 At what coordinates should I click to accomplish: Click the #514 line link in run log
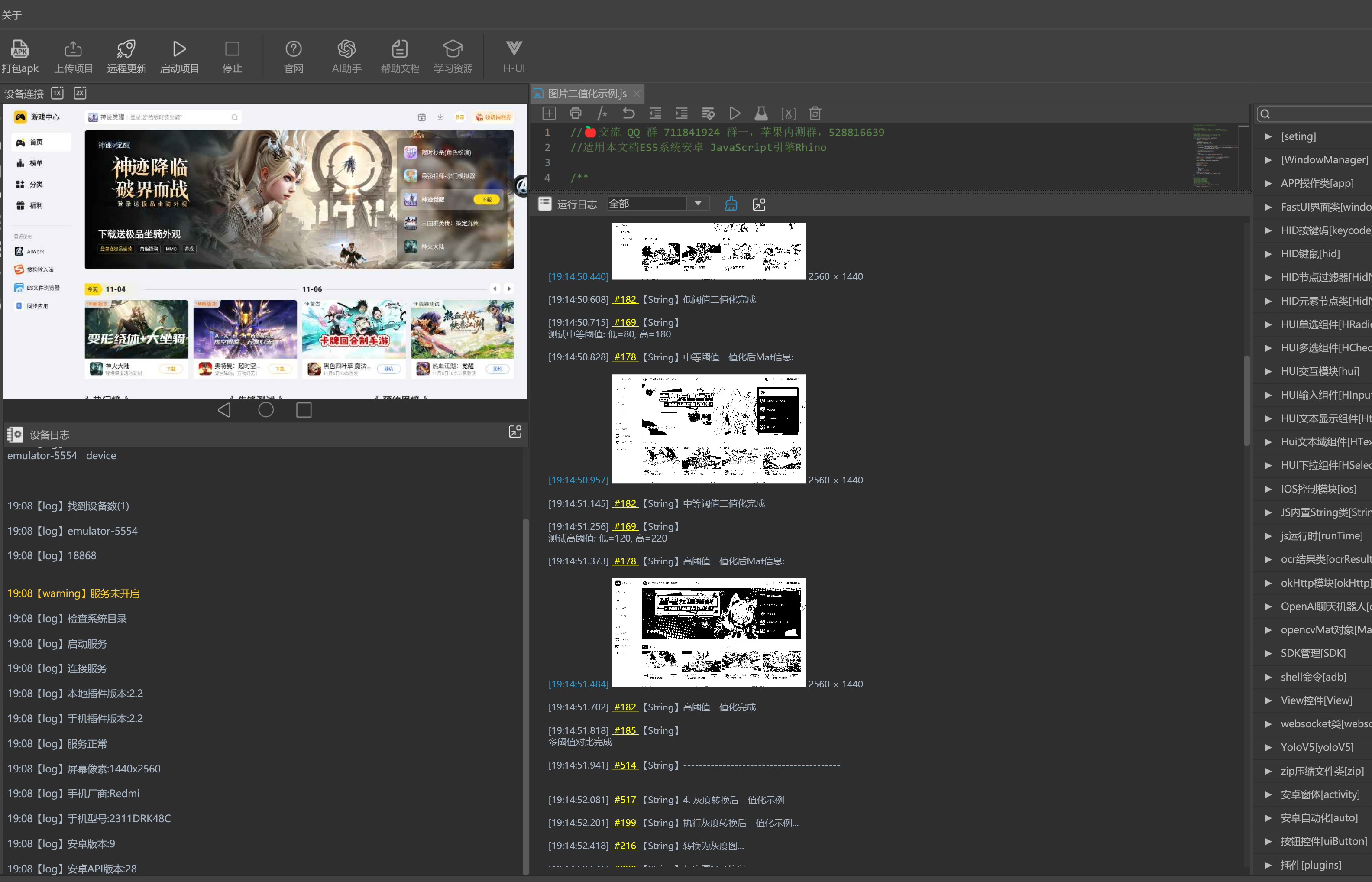(625, 765)
